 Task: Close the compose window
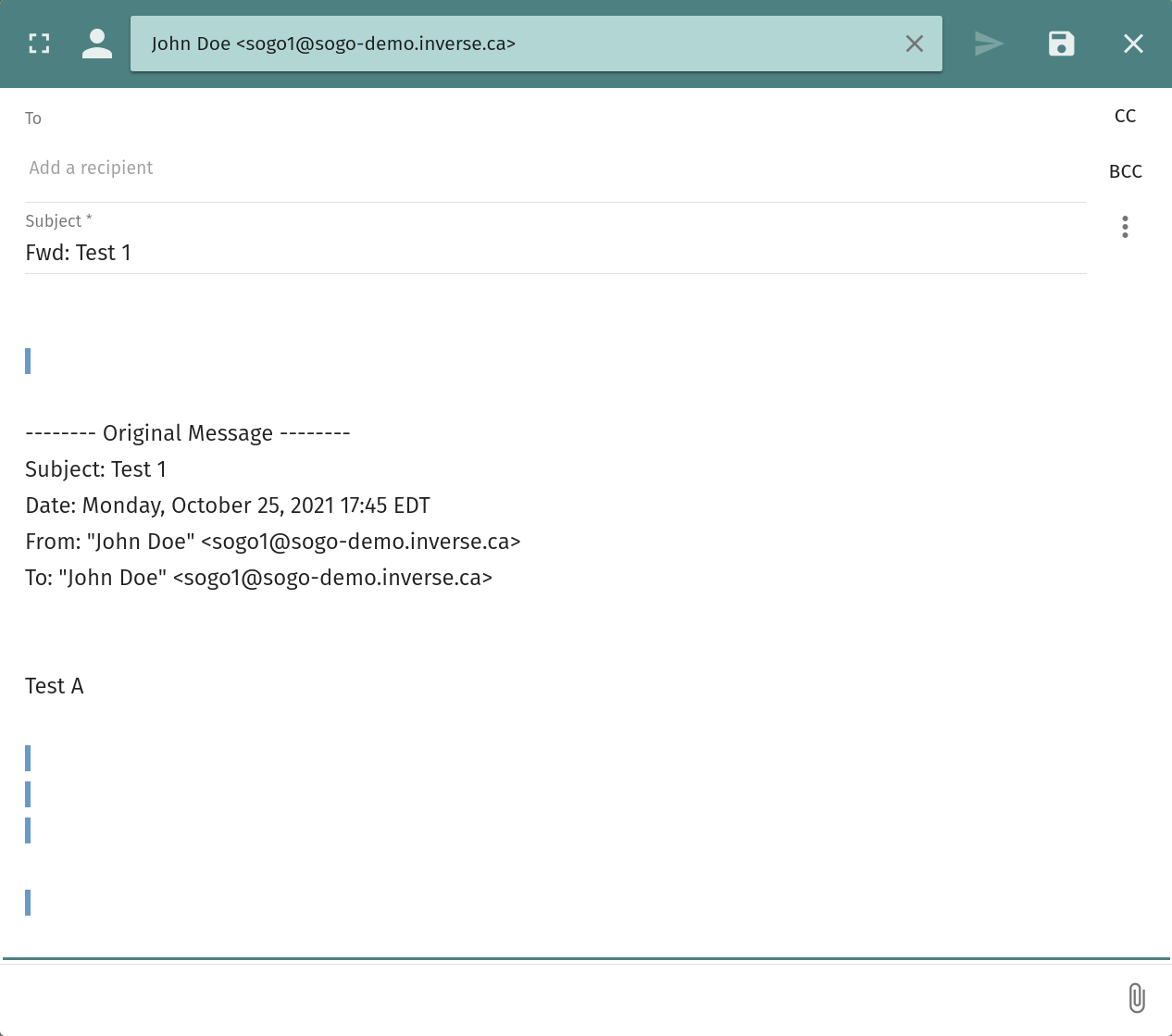[1133, 44]
